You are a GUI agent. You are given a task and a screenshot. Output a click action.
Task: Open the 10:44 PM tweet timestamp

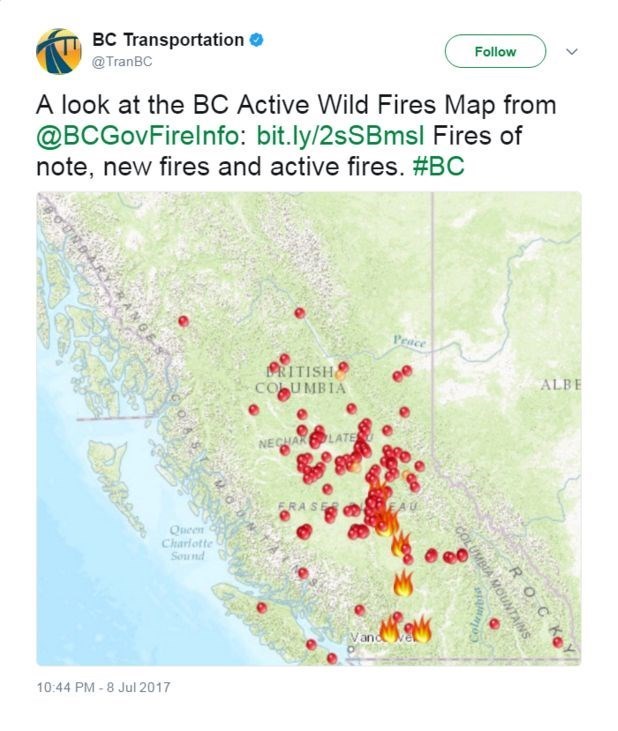[104, 688]
